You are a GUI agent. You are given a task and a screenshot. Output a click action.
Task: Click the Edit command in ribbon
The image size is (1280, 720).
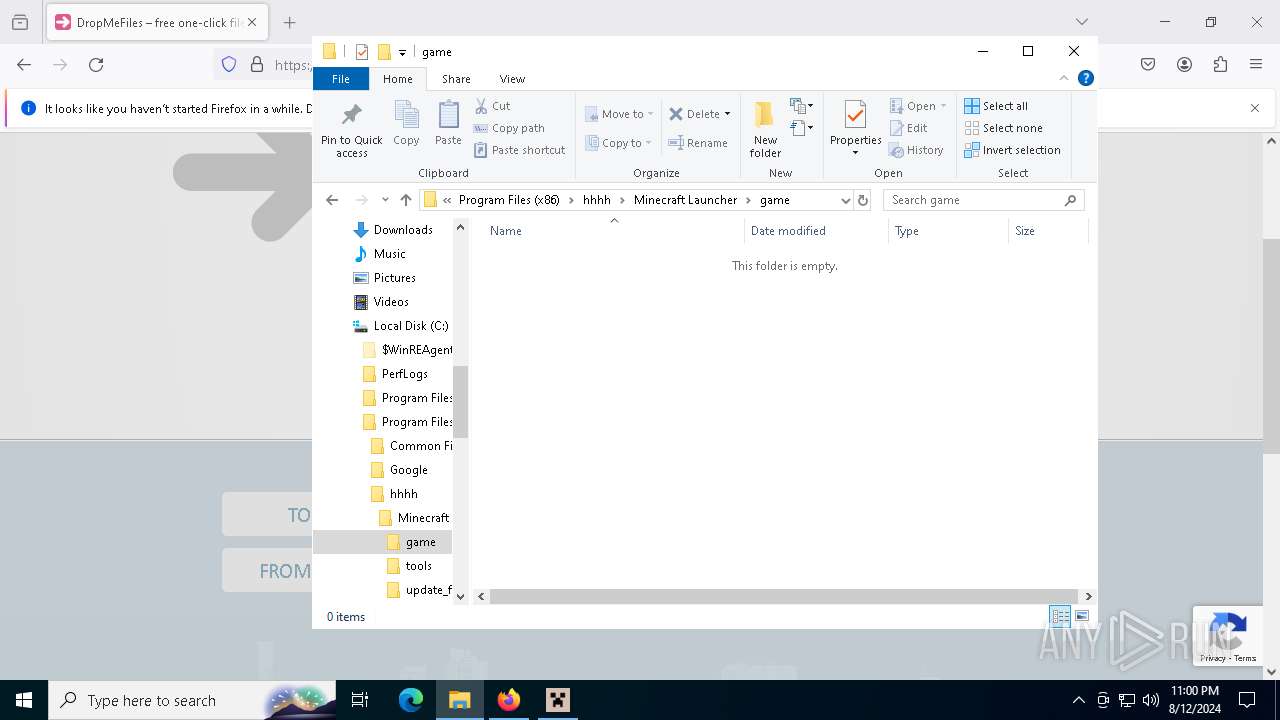pos(908,128)
